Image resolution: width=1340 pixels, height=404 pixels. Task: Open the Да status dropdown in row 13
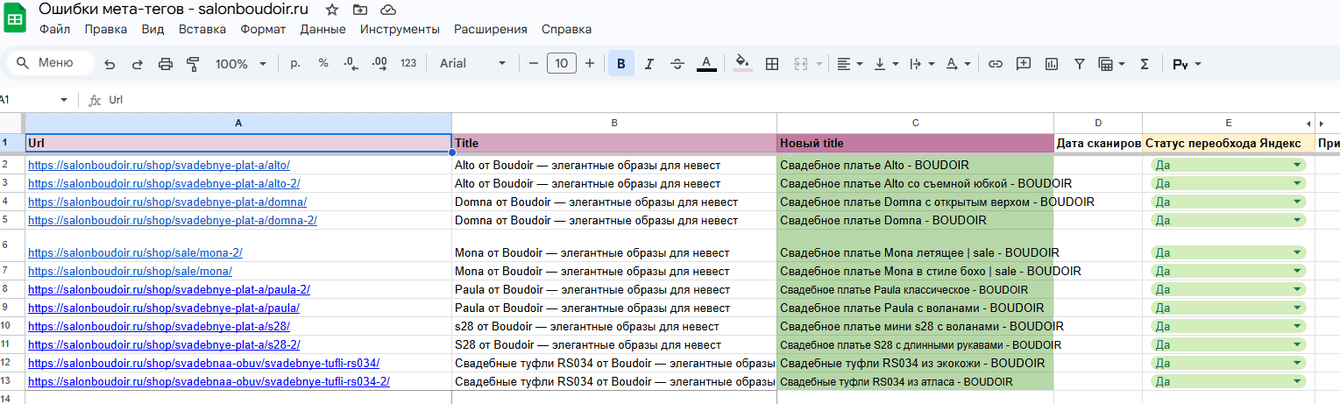point(1229,381)
